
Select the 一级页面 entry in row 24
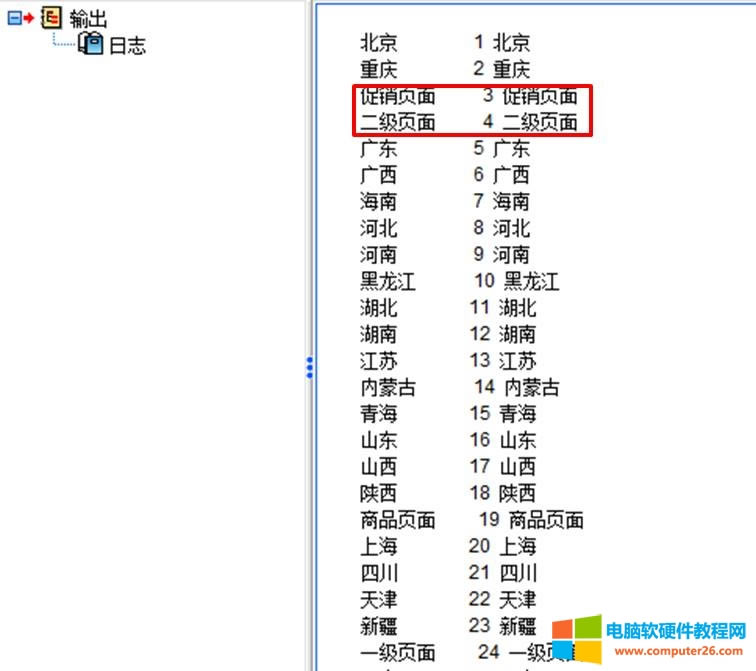pos(398,653)
